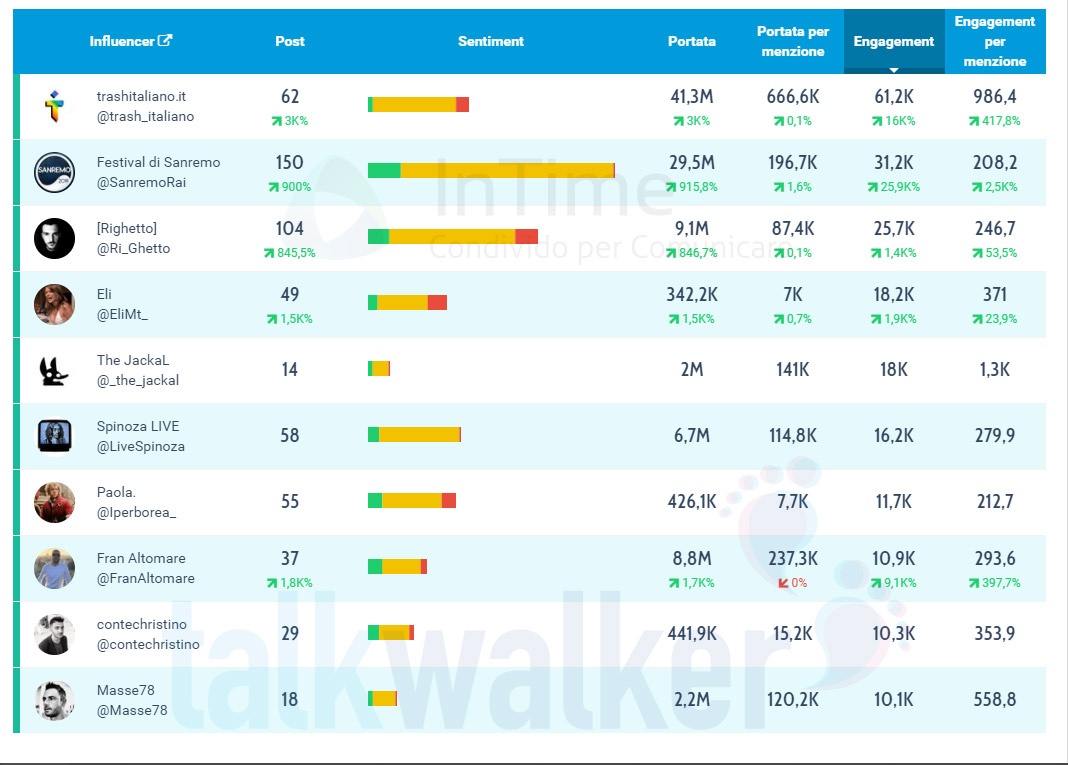Select the 1,3K value
Image resolution: width=1068 pixels, height=765 pixels.
(x=994, y=369)
